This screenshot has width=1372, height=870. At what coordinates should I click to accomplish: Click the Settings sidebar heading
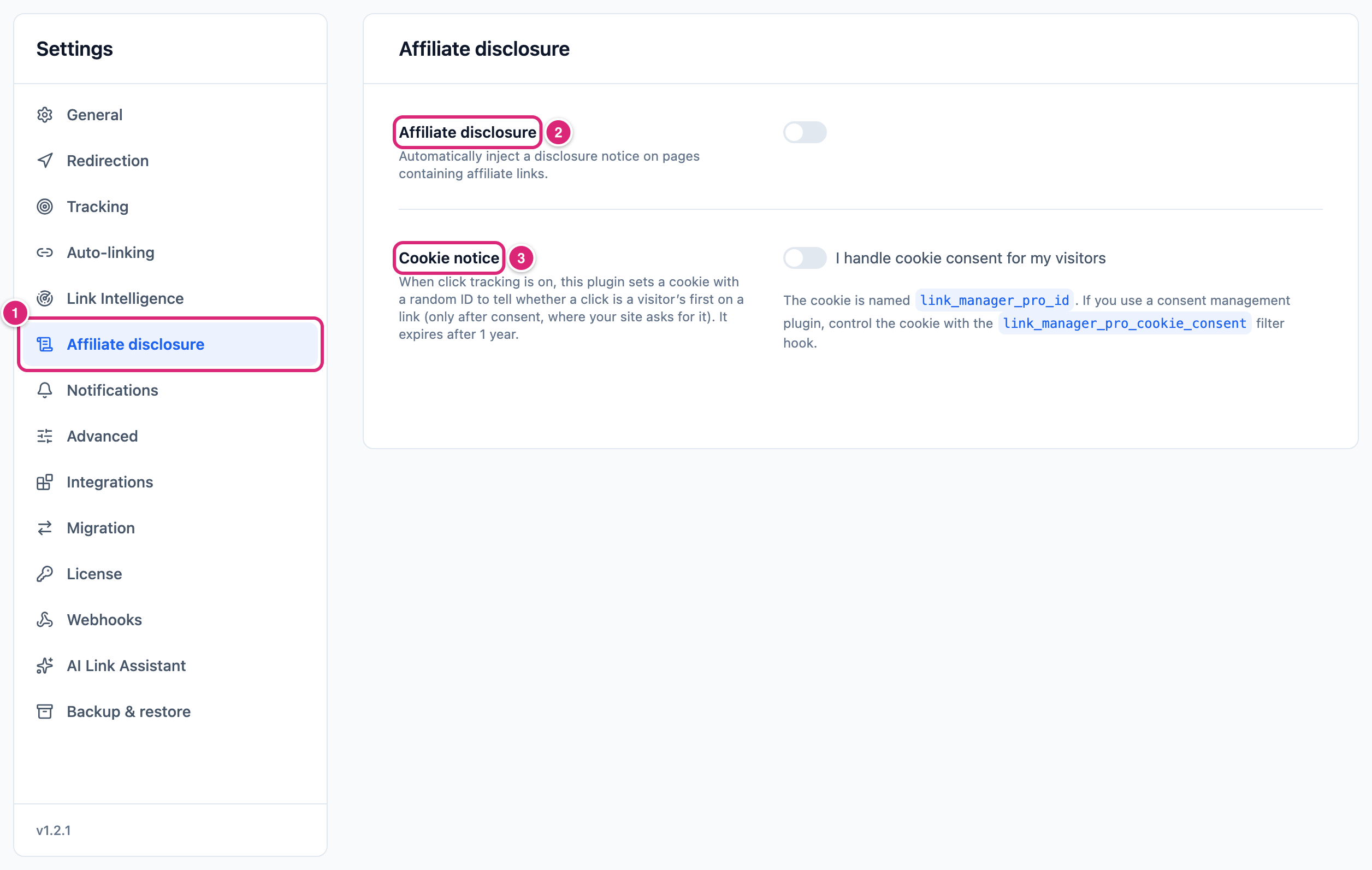(x=75, y=49)
